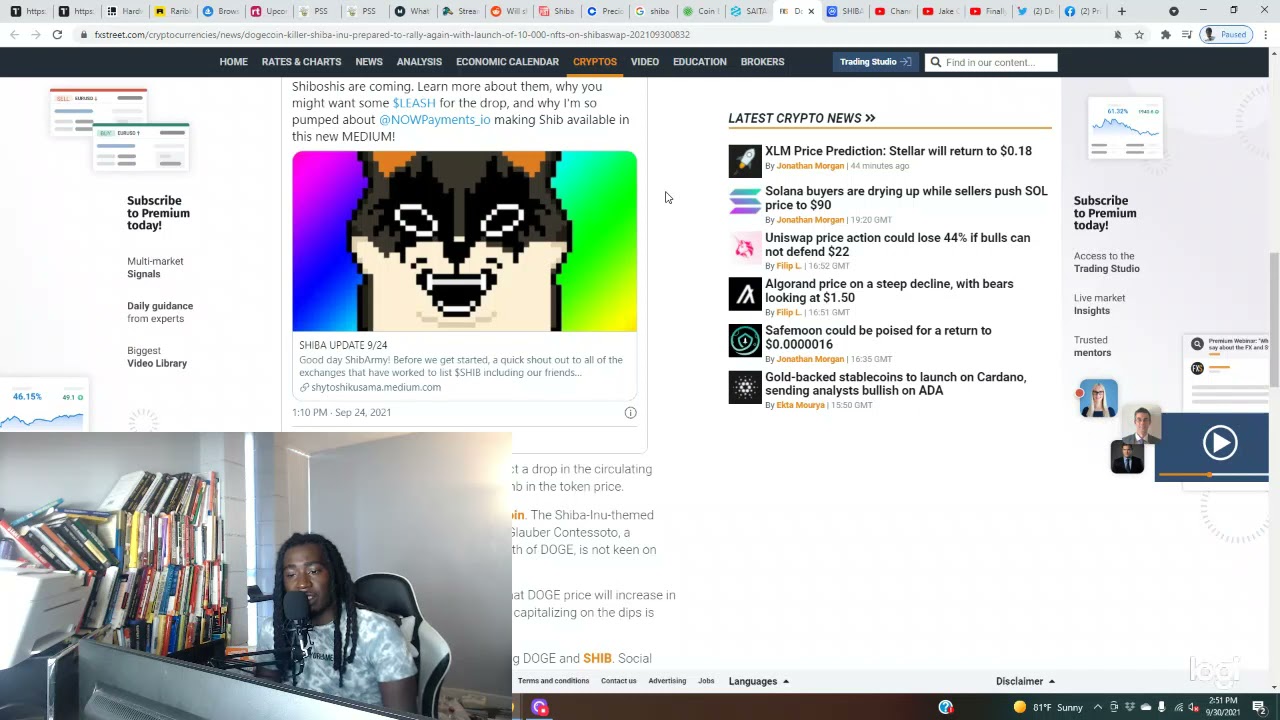Open XLM Price Prediction article headline

[x=898, y=151]
